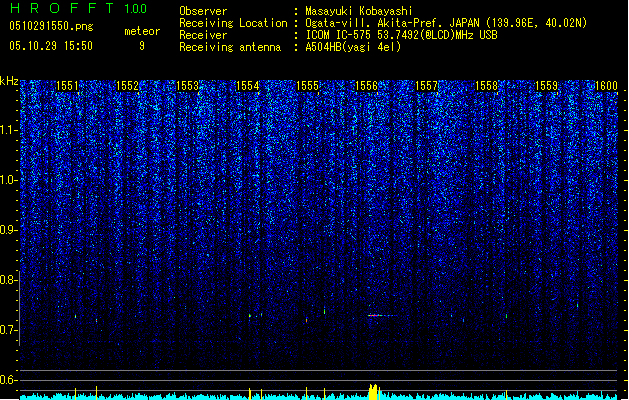Click the HROFFT 1.00 title text

[79, 8]
